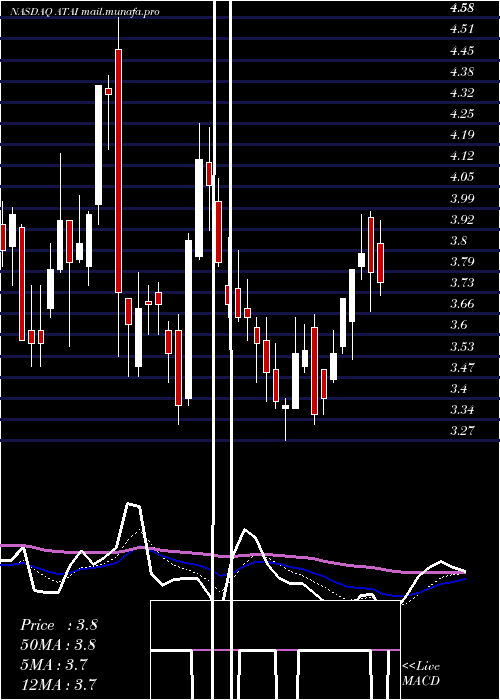Select the last red candlestick in the chart
This screenshot has height=700, width=500.
pos(380,263)
